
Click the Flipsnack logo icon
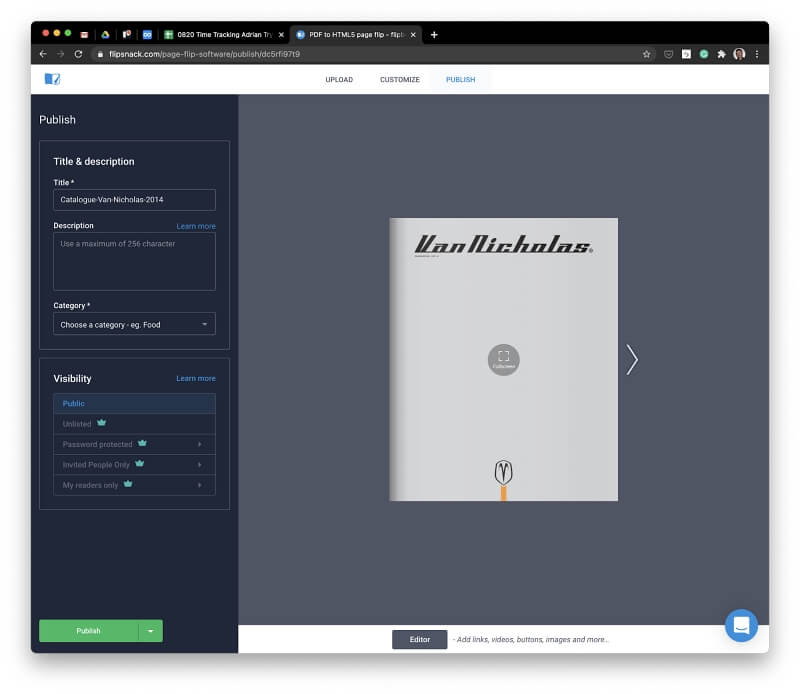[x=53, y=79]
